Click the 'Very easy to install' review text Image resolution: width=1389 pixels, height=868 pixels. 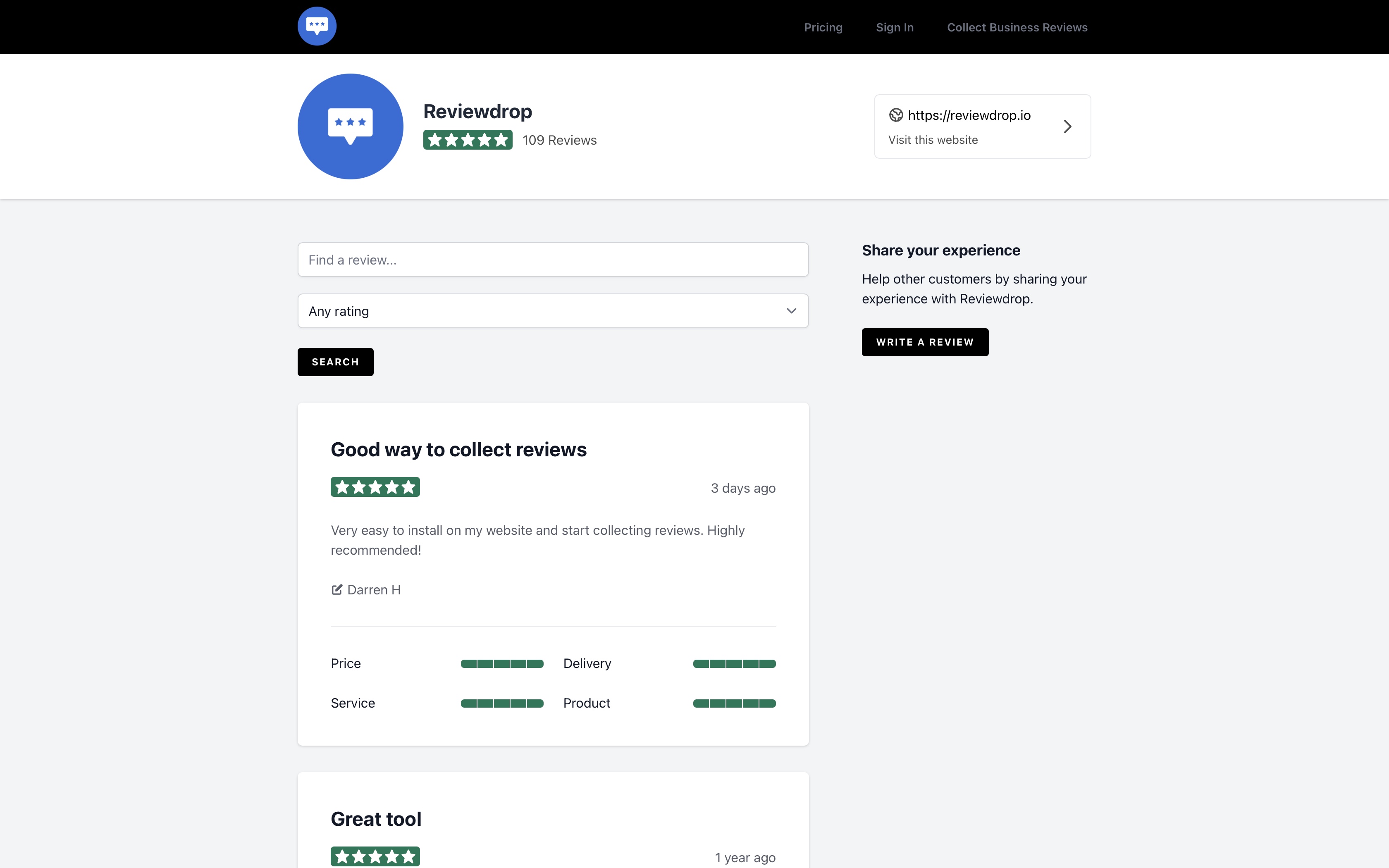coord(538,540)
